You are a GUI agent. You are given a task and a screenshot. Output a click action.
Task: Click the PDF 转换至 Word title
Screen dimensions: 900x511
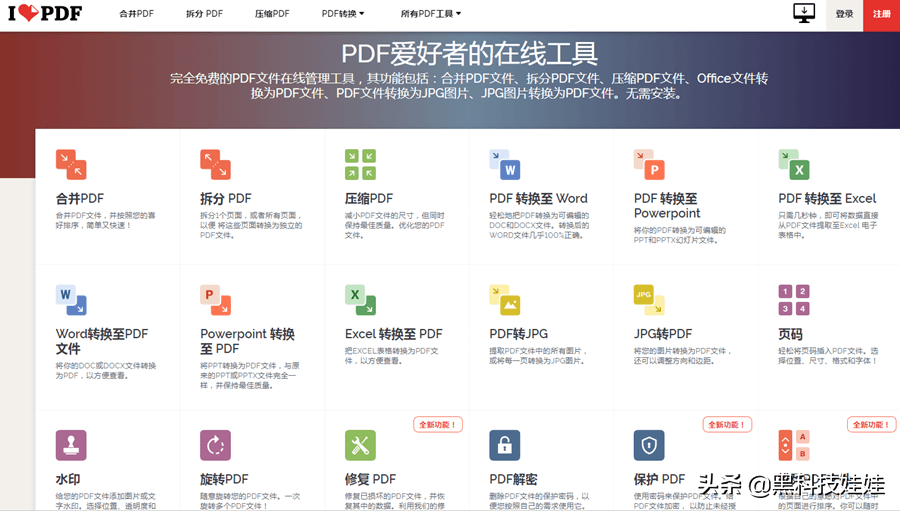538,199
